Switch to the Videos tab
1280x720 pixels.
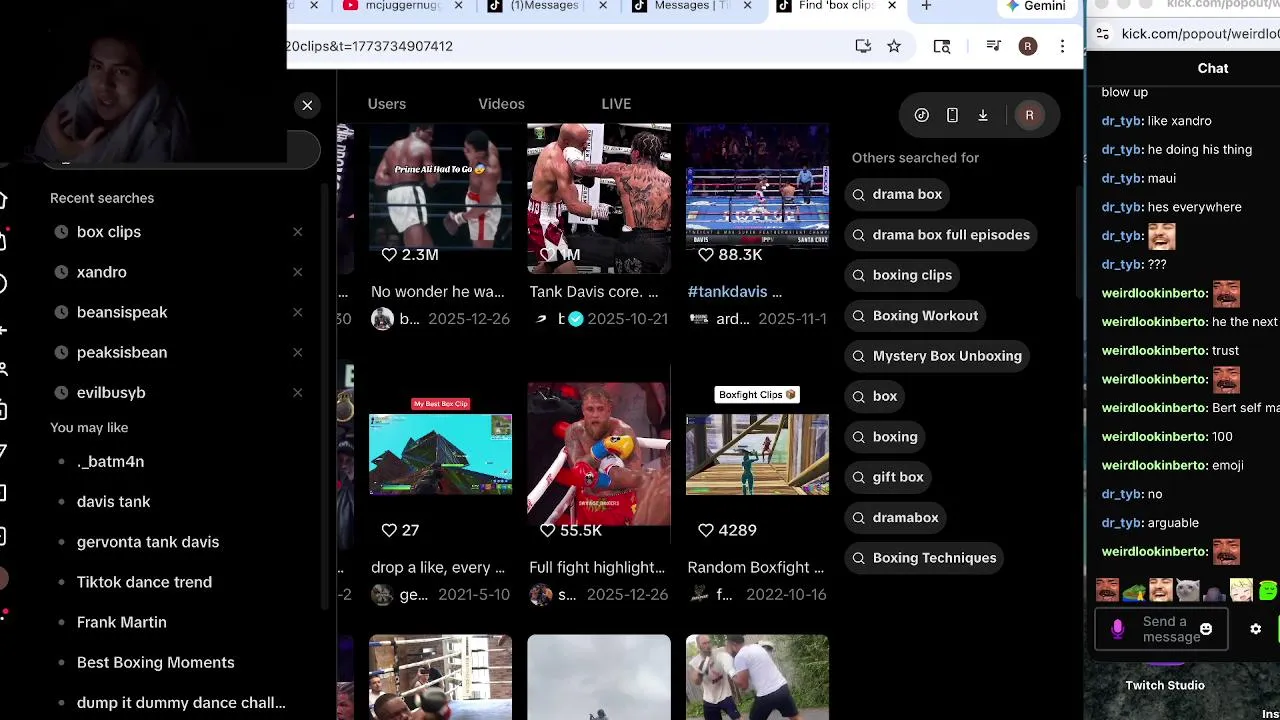(501, 104)
